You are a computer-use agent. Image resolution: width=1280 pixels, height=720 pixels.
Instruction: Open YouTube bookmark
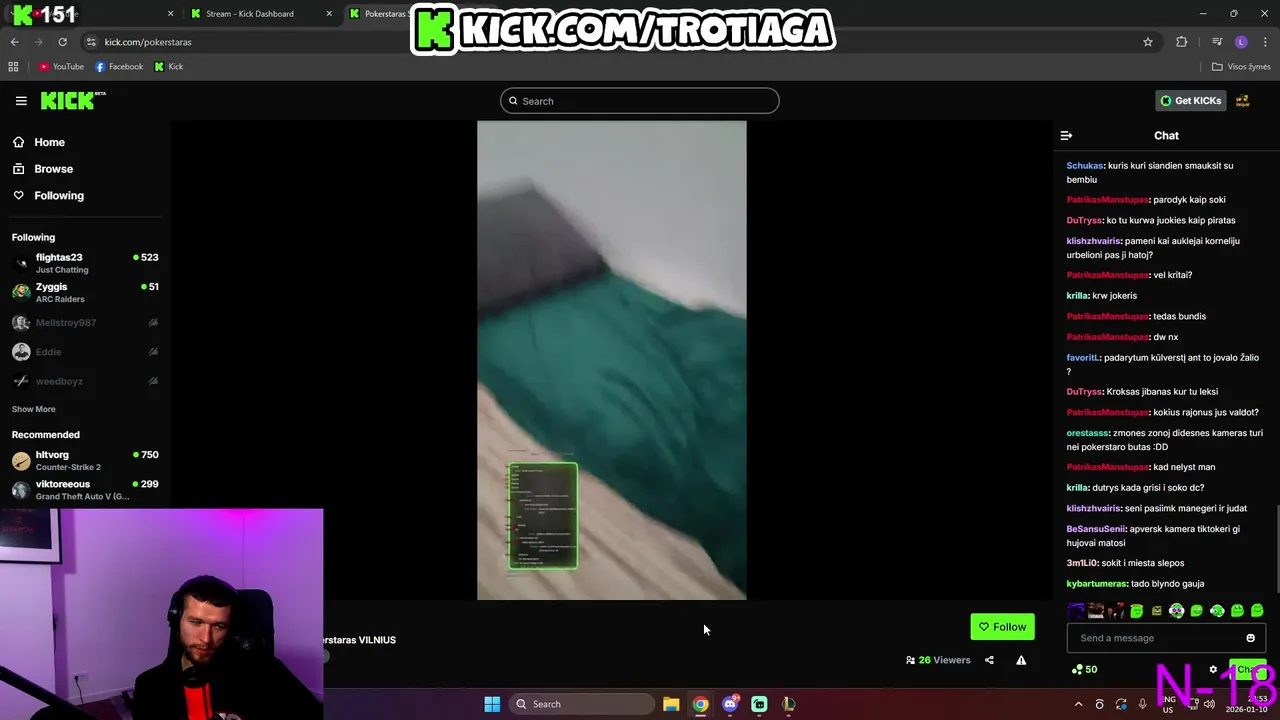(x=61, y=67)
